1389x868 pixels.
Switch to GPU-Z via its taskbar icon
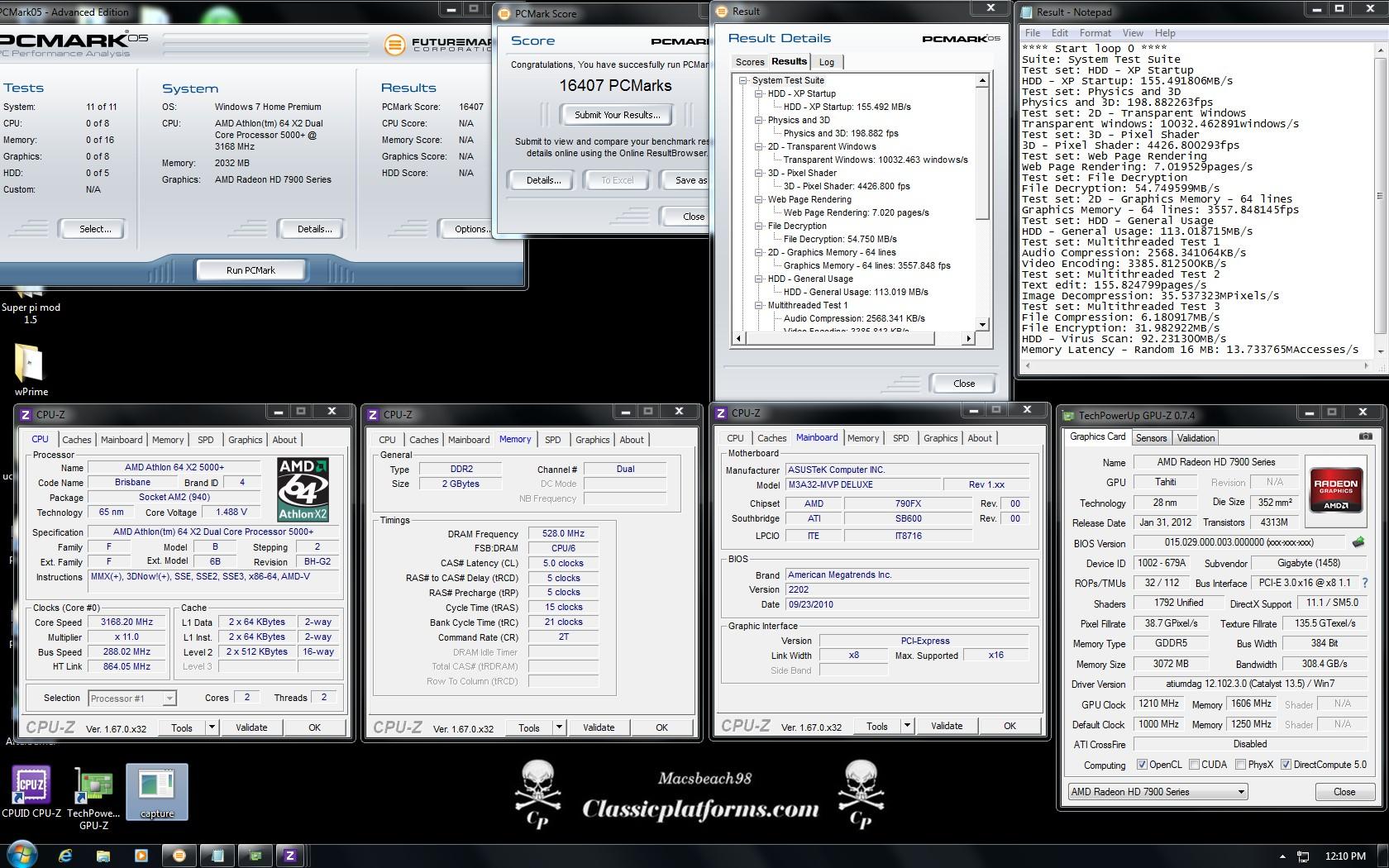(x=255, y=856)
